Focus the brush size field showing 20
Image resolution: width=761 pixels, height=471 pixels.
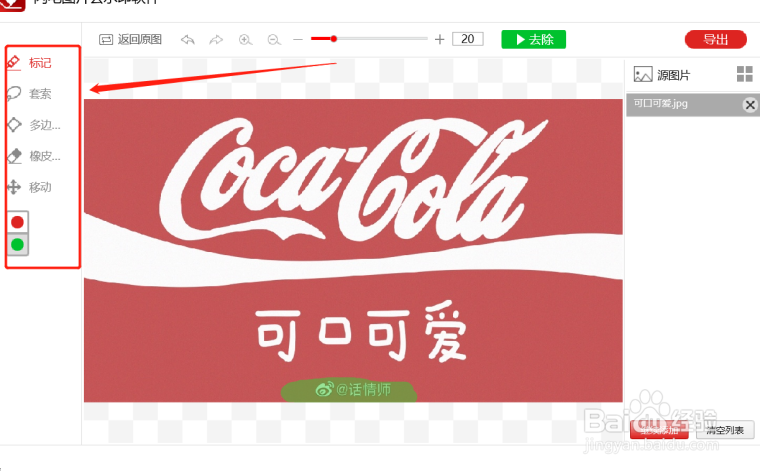(467, 39)
